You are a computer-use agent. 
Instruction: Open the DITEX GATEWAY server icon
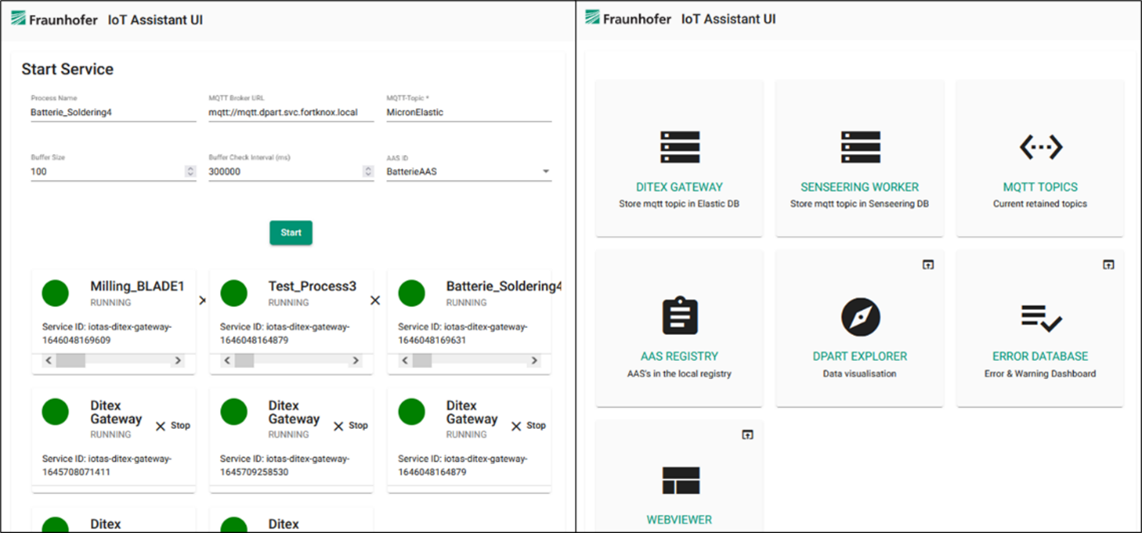coord(680,147)
